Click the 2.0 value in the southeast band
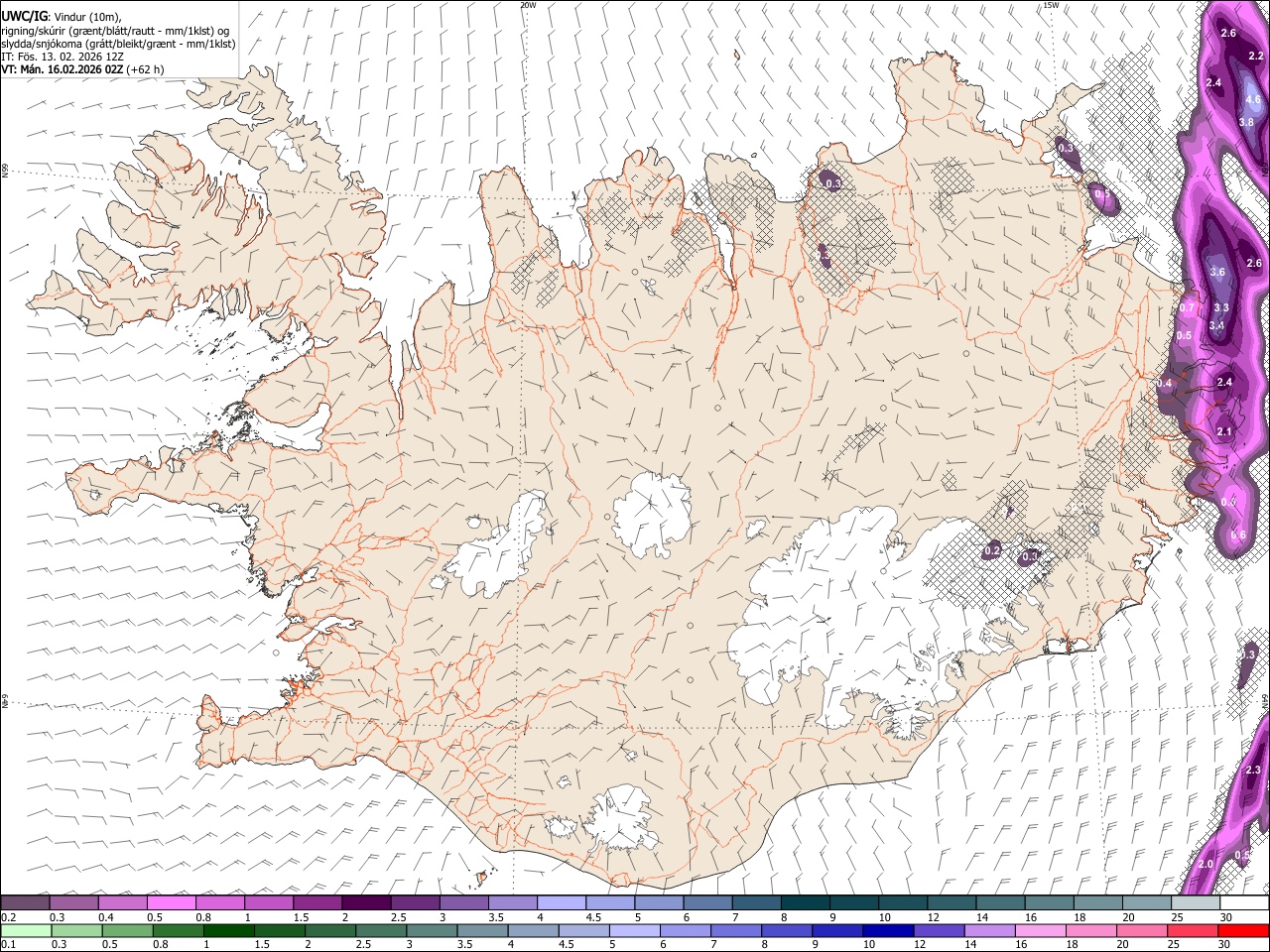Viewport: 1270px width, 952px height. [1206, 865]
